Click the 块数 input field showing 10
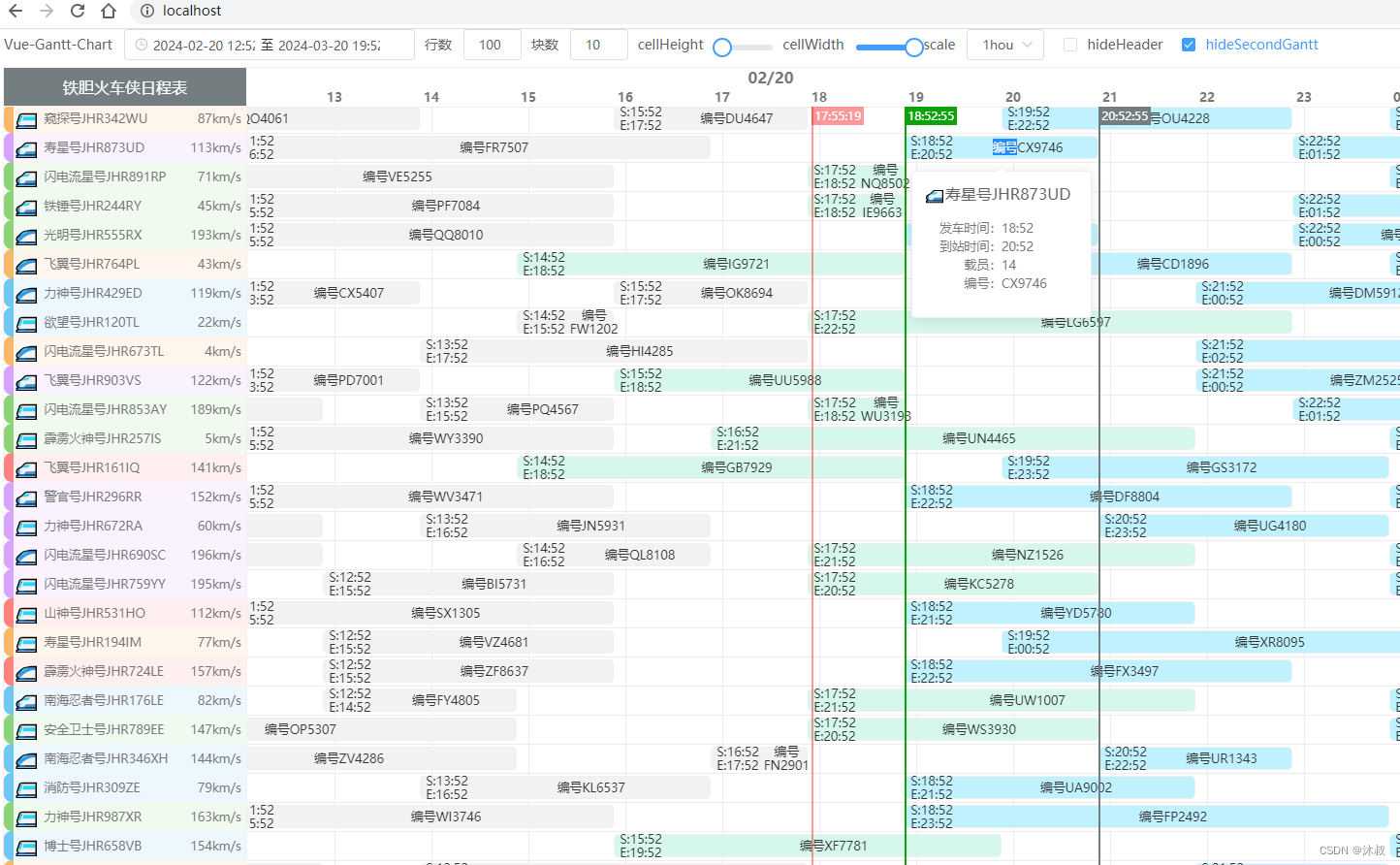Screen dimensions: 1400x865 click(x=599, y=45)
